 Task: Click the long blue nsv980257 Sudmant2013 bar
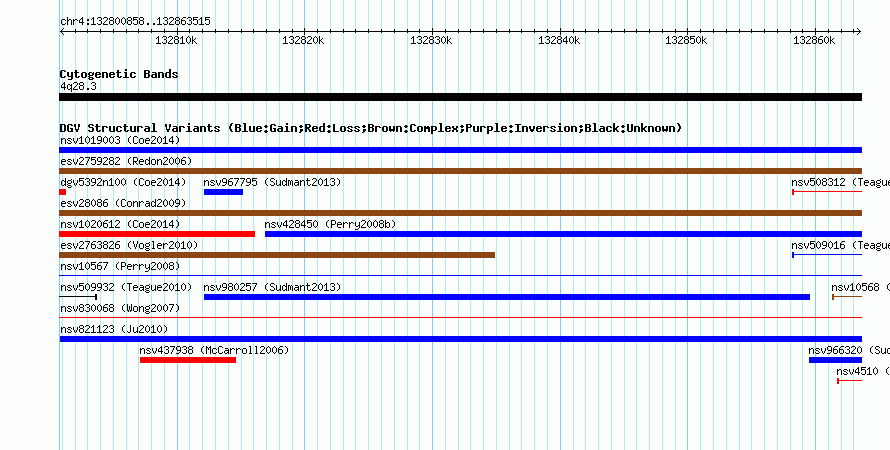click(x=507, y=297)
